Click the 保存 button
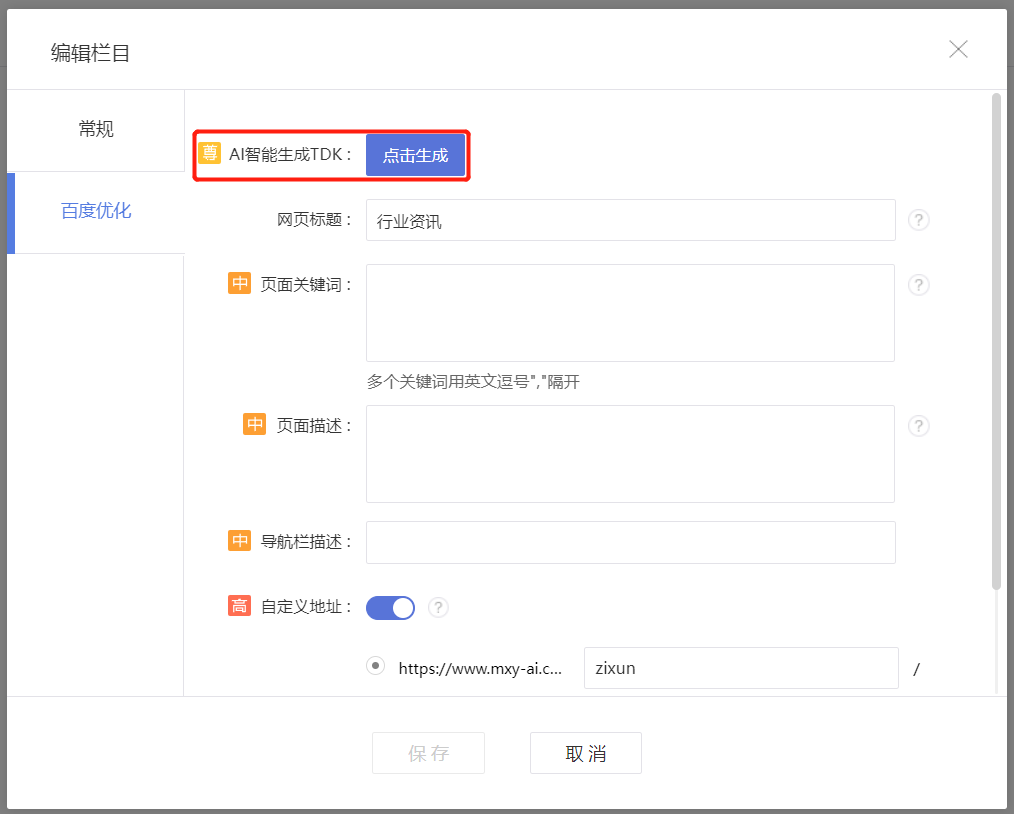This screenshot has height=814, width=1014. pyautogui.click(x=428, y=753)
